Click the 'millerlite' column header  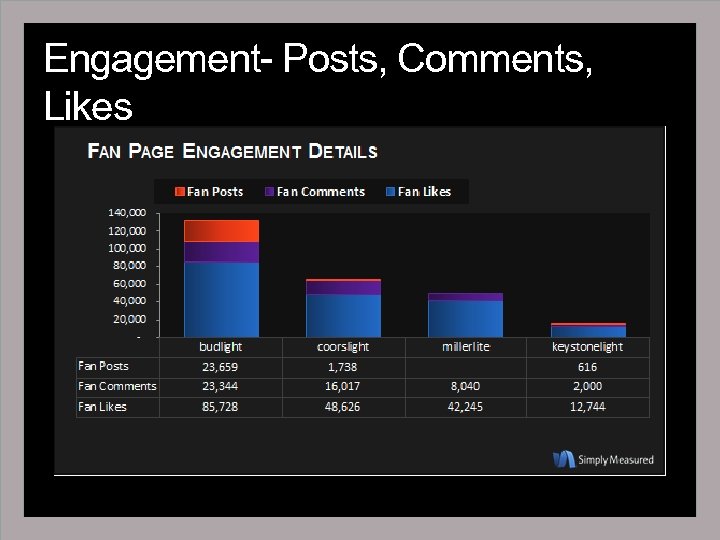(466, 347)
